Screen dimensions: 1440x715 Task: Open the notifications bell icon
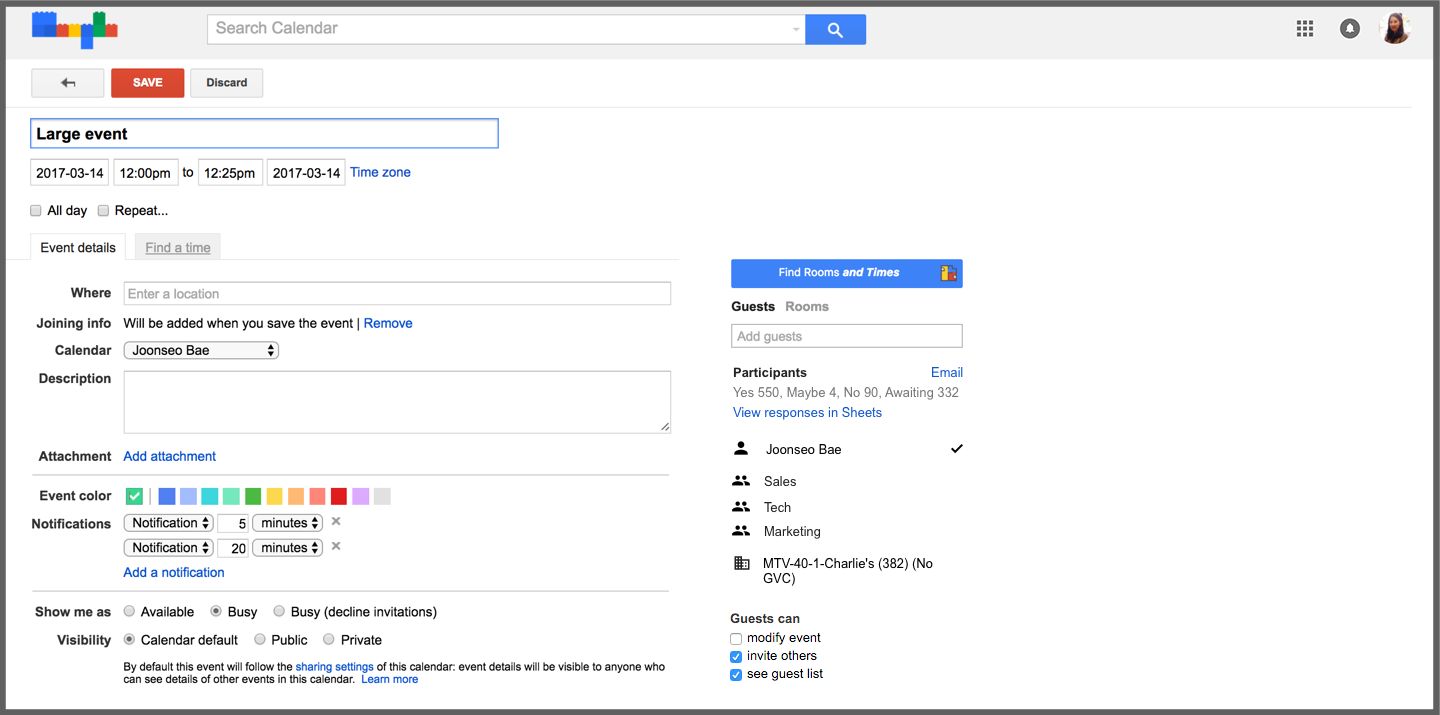[1349, 28]
